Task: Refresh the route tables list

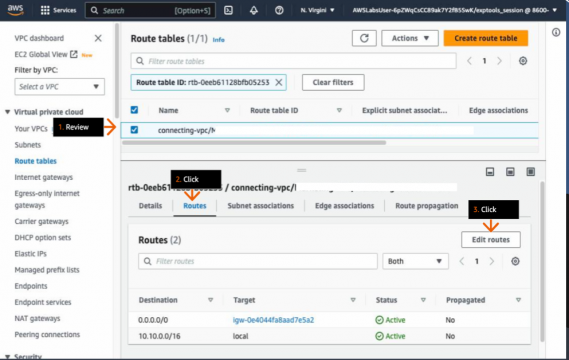Action: click(364, 38)
